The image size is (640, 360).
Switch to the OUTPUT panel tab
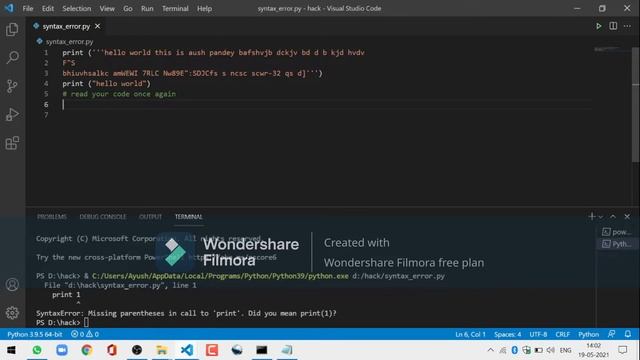[x=151, y=217]
